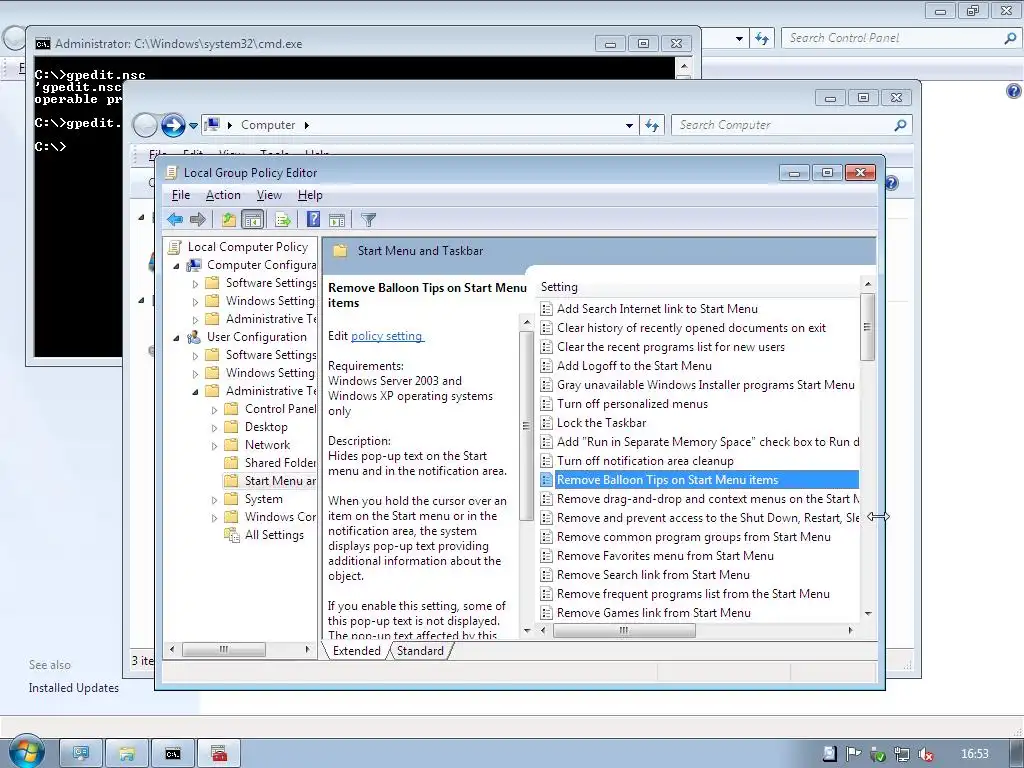Open the View menu in Policy Editor

pyautogui.click(x=269, y=195)
